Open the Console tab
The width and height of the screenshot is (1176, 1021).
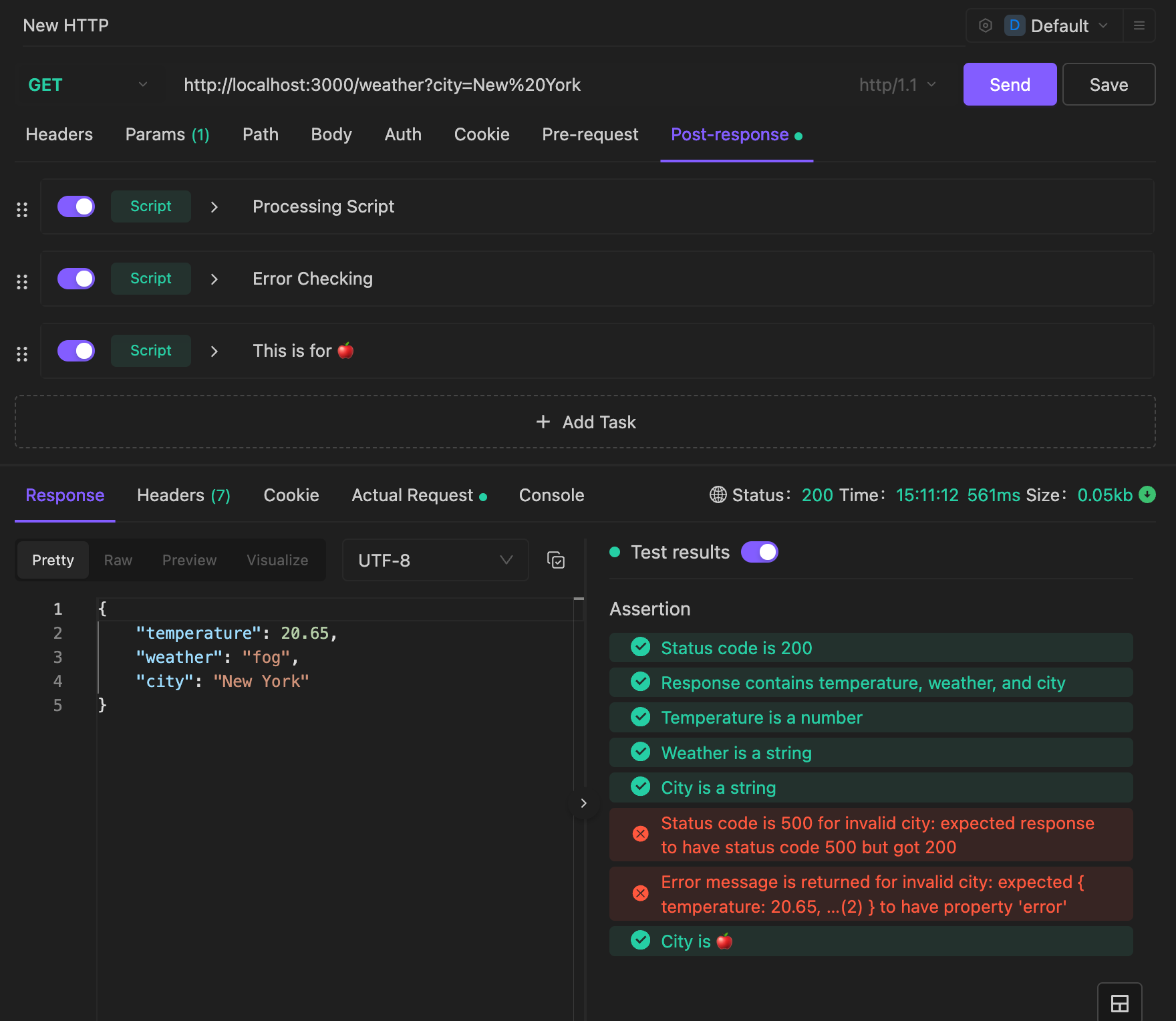pyautogui.click(x=552, y=495)
